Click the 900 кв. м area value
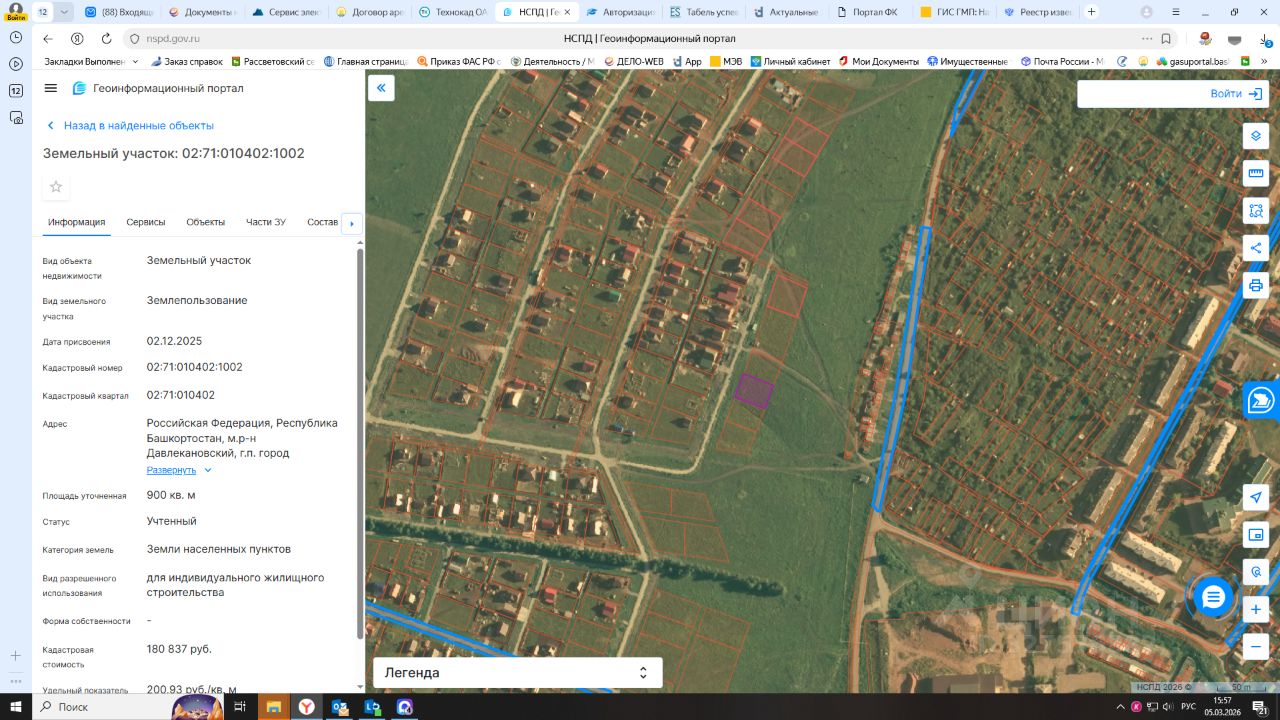 coord(171,495)
